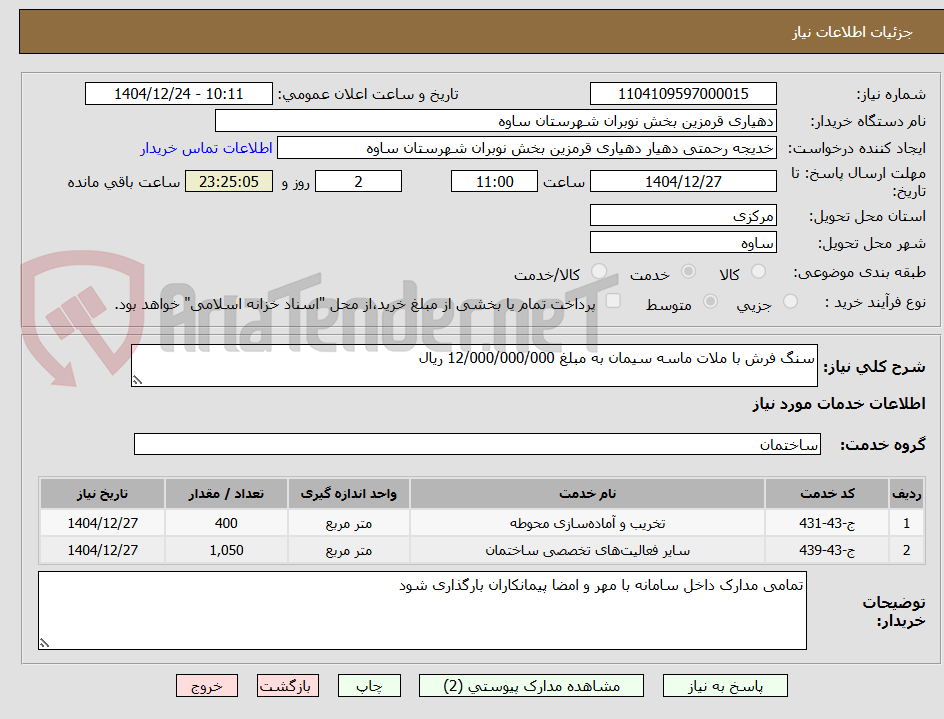This screenshot has width=944, height=719.
Task: Click the تاریخ نیاز column header
Action: coord(102,494)
